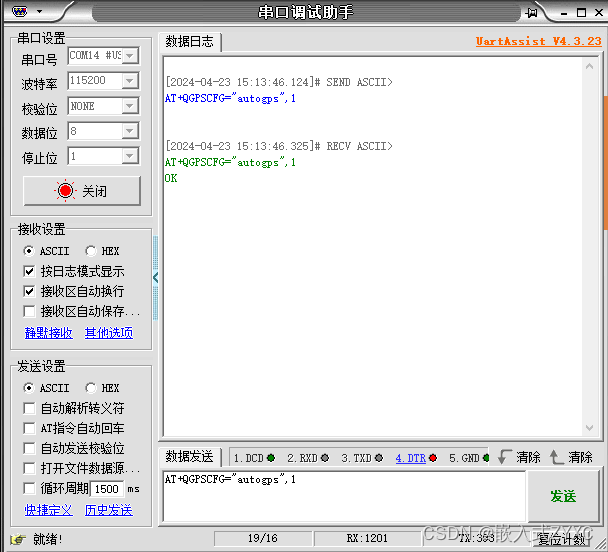The height and width of the screenshot is (552, 608).
Task: Click the log scrollbar down arrow
Action: point(589,428)
